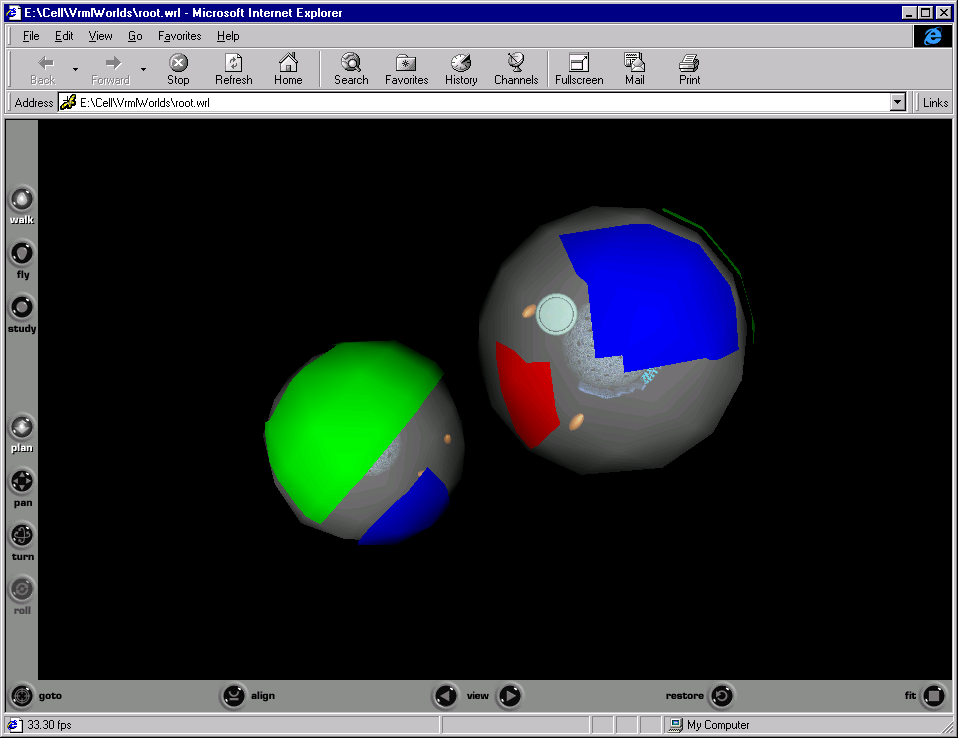Screen dimensions: 958x738
Task: Advance to next viewpoint arrow
Action: 510,695
